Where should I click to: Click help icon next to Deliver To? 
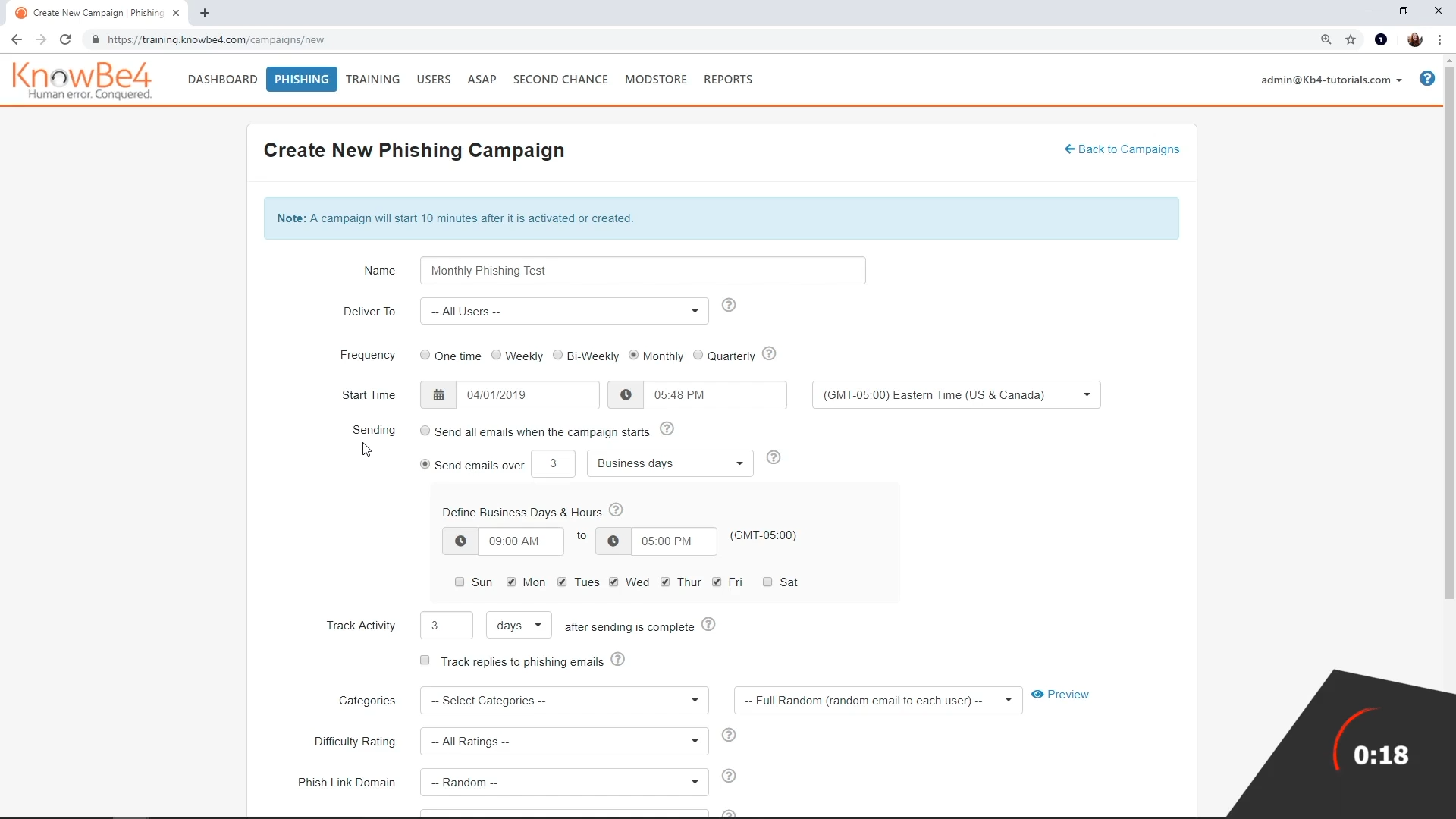pos(729,305)
